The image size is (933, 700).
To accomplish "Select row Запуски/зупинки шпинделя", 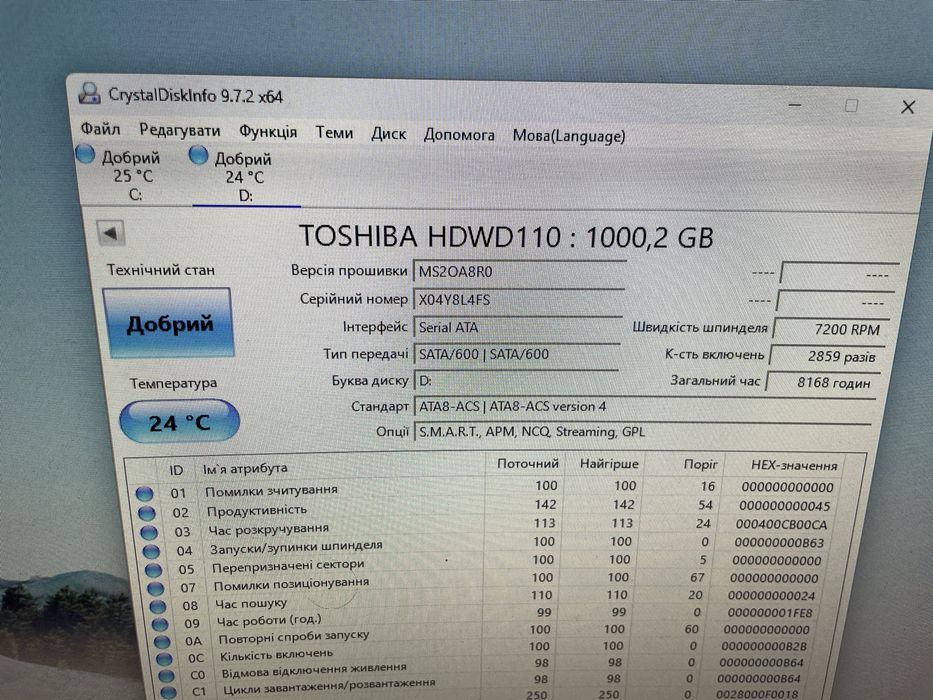I will (485, 545).
